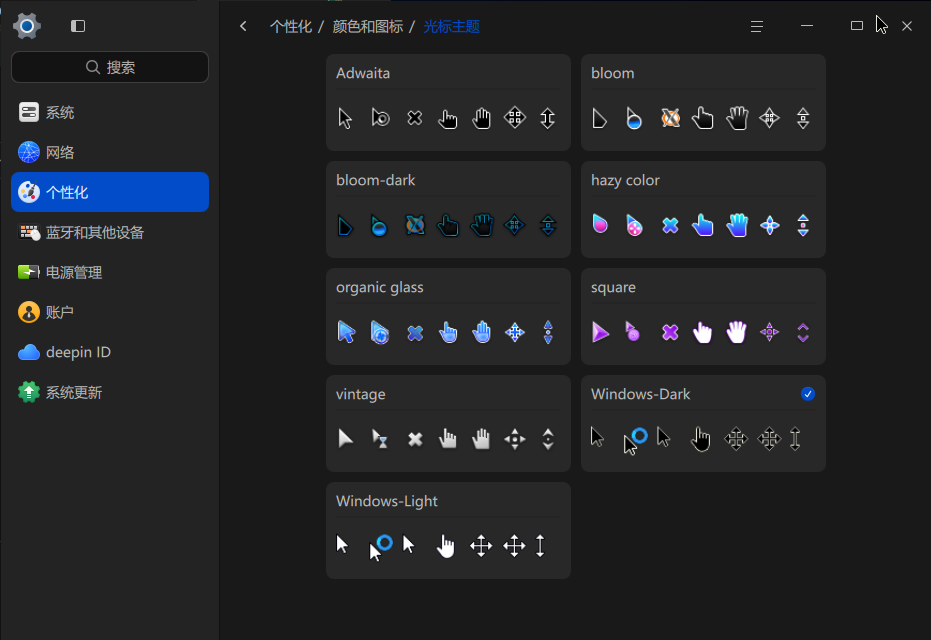Click the 光标主题 breadcrumb label

[451, 26]
